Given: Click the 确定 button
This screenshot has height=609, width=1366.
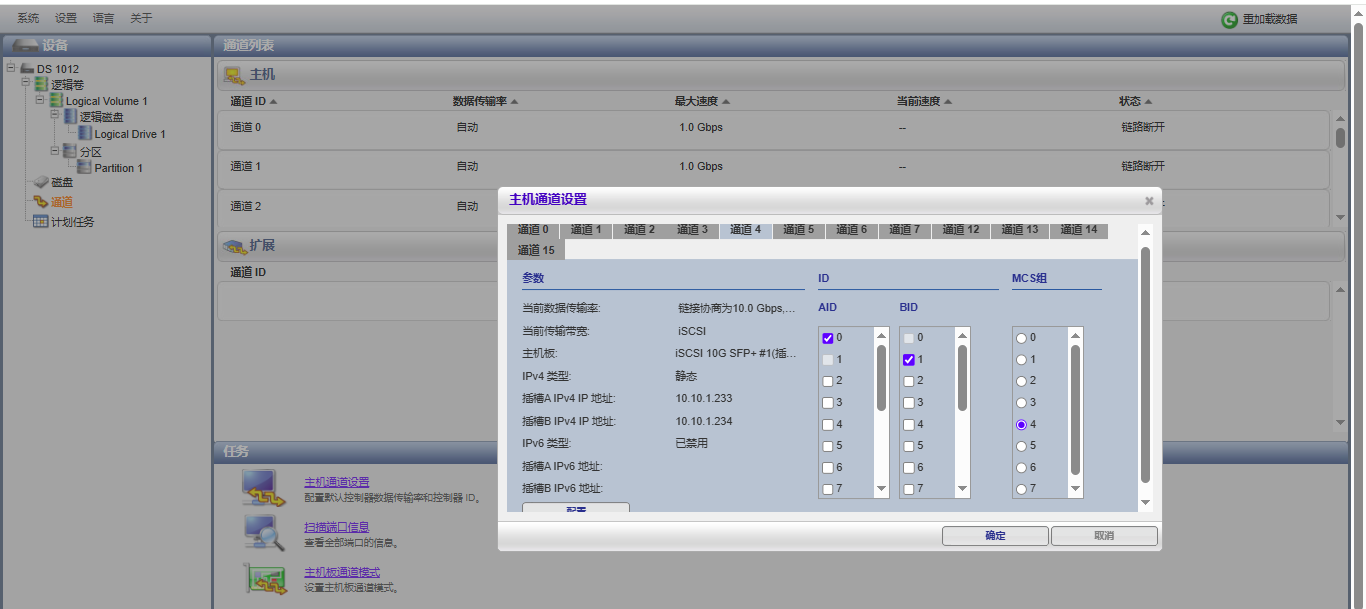Looking at the screenshot, I should coord(994,536).
